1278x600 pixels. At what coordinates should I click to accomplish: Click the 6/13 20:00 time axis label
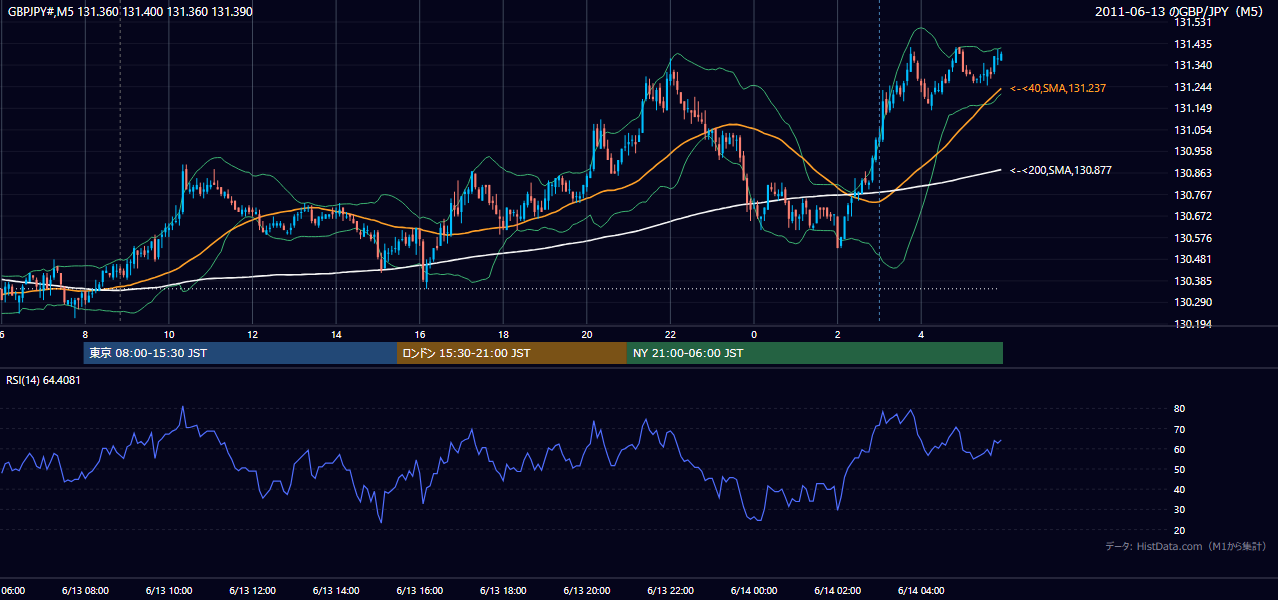click(x=586, y=590)
